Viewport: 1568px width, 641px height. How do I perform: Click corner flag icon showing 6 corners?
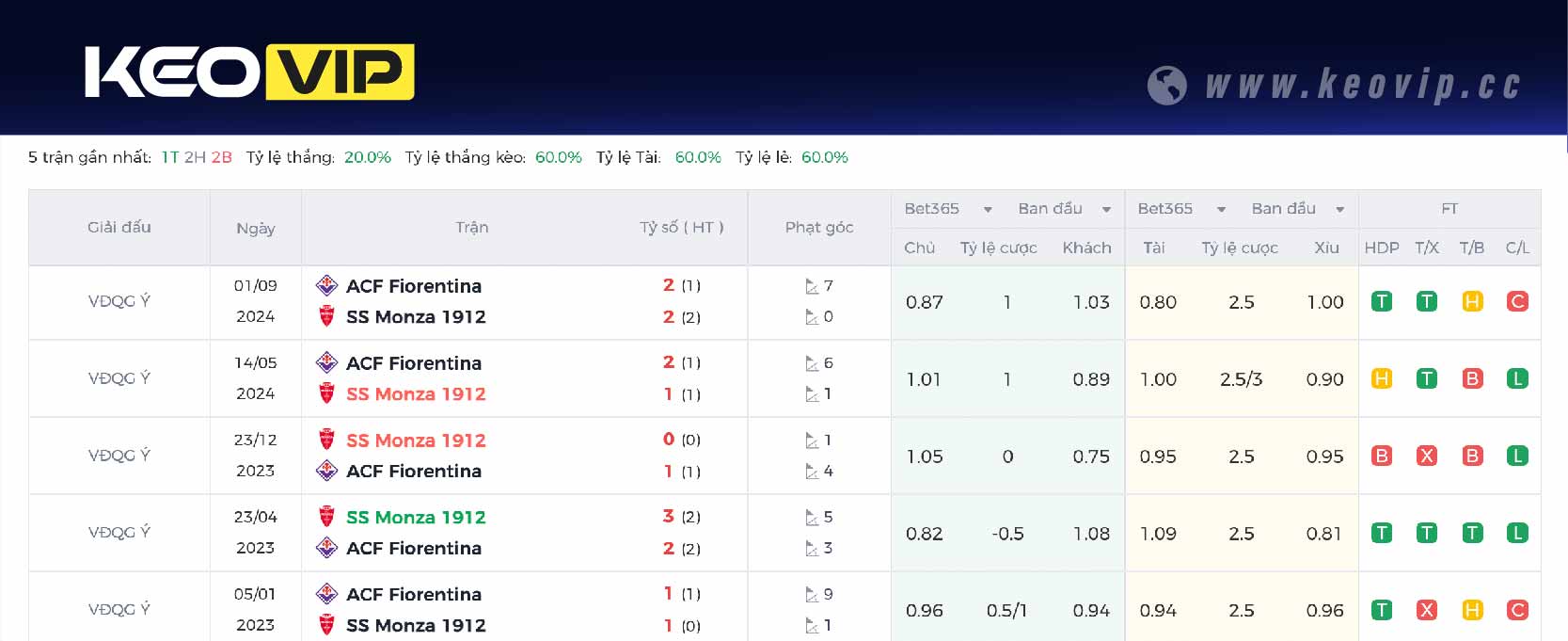point(812,363)
